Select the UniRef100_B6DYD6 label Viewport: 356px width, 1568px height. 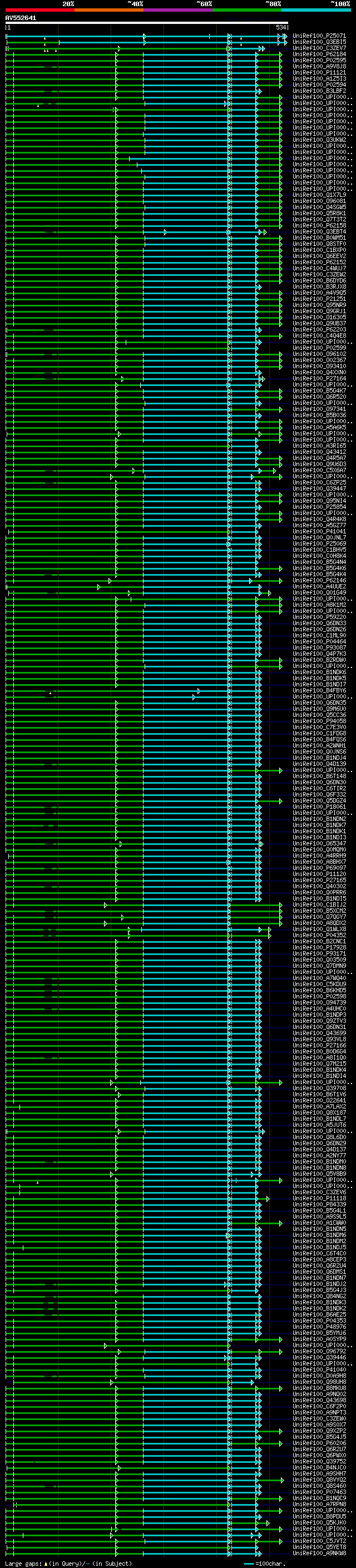coord(319,280)
